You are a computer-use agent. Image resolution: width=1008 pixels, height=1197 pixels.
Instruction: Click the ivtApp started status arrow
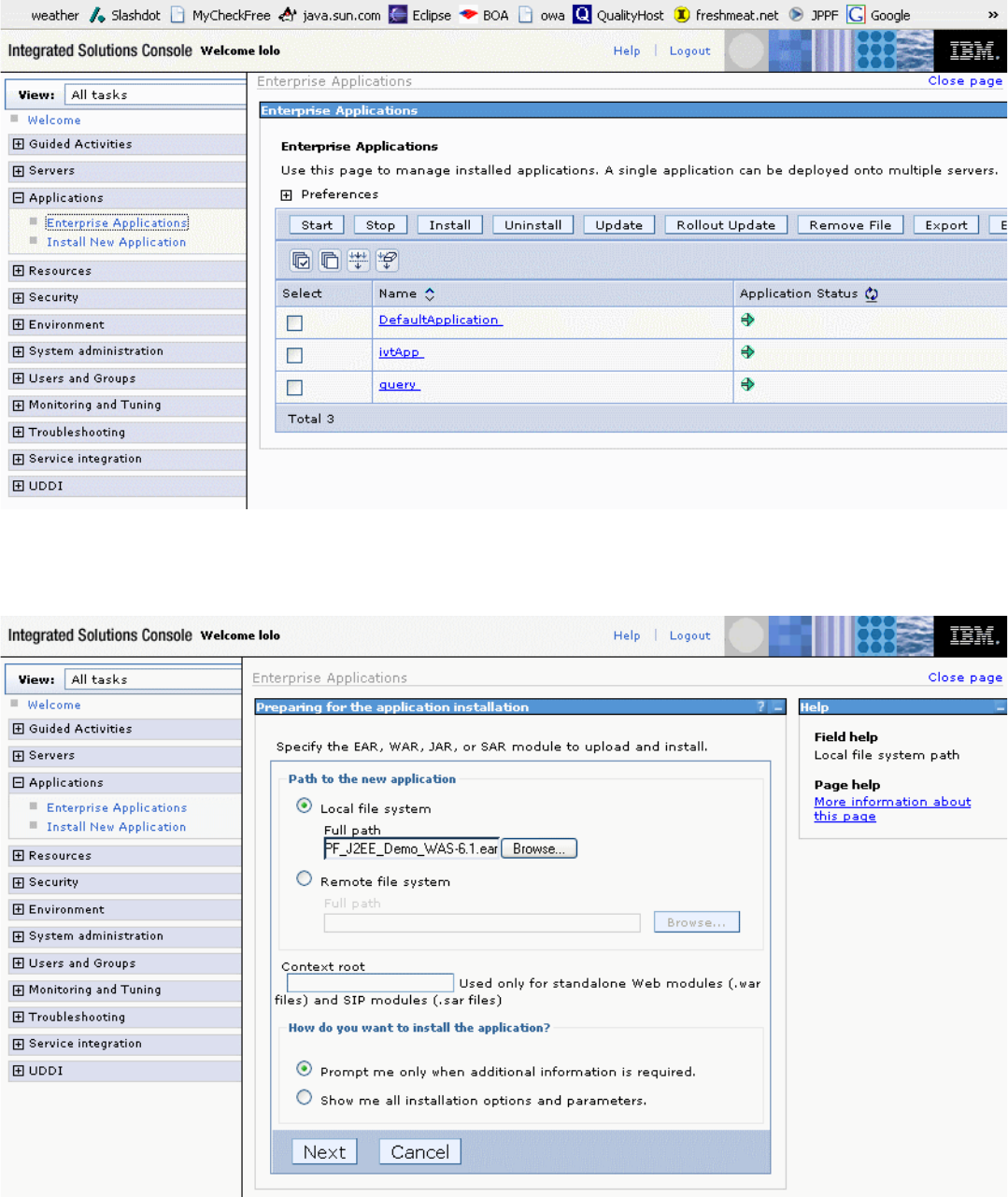click(x=747, y=352)
